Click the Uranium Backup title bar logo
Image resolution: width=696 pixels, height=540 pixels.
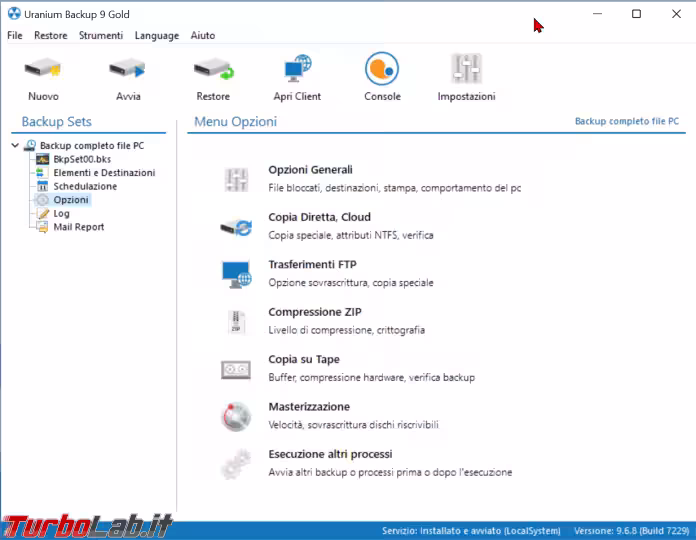[x=14, y=14]
